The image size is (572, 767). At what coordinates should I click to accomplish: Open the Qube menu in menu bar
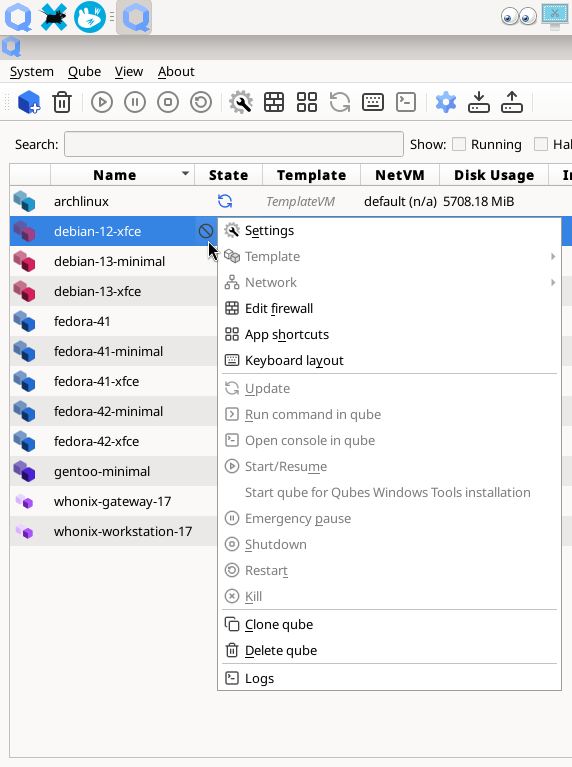tap(84, 71)
